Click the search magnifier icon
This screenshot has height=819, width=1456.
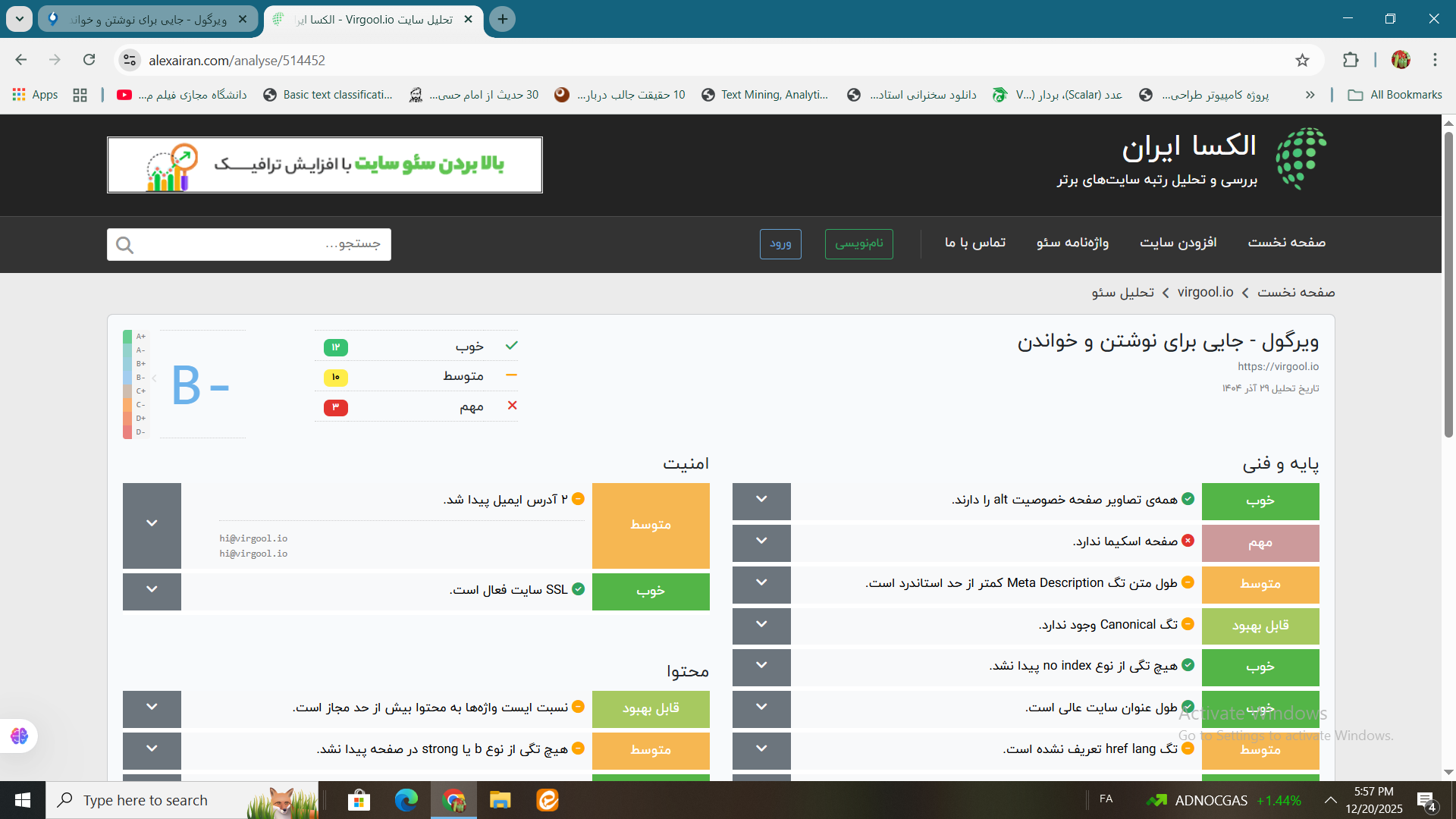pos(125,245)
